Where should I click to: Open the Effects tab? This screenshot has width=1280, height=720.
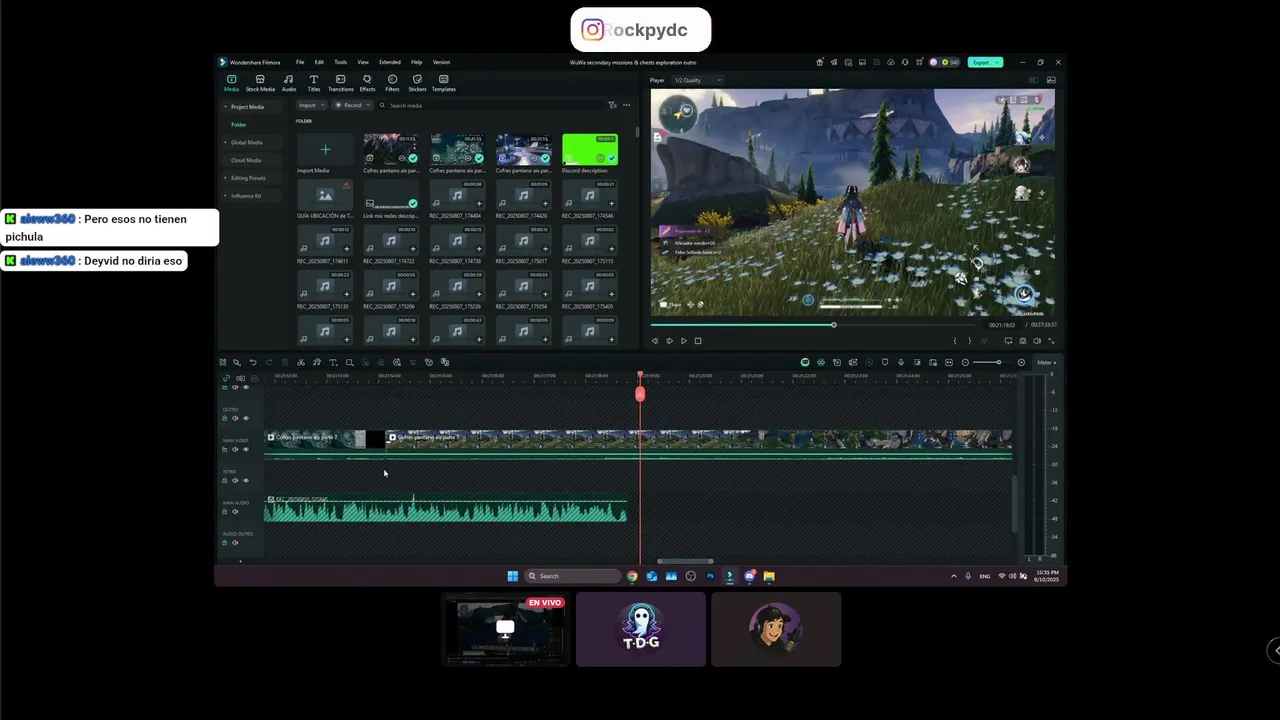point(367,83)
